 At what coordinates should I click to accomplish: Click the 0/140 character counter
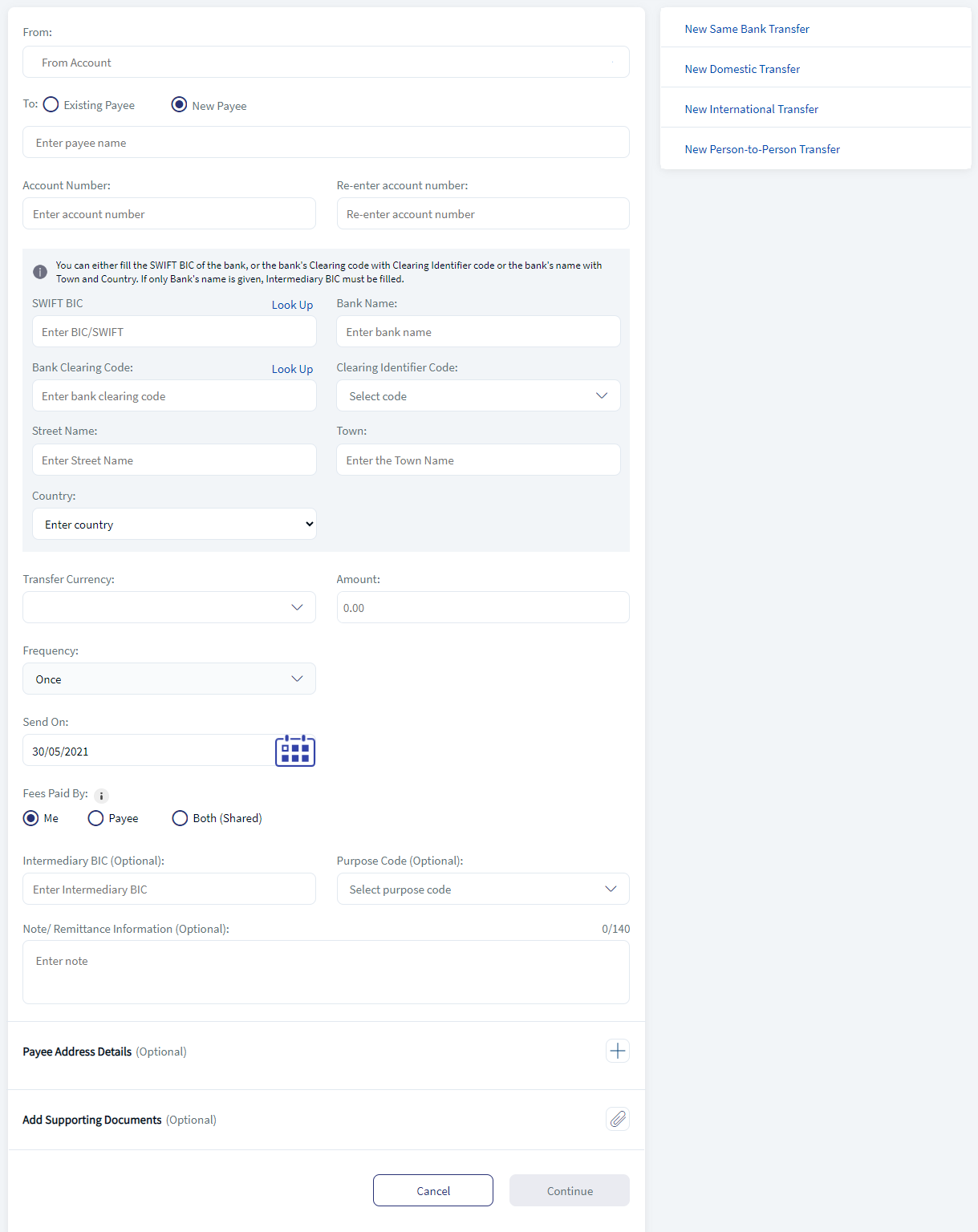[x=616, y=929]
